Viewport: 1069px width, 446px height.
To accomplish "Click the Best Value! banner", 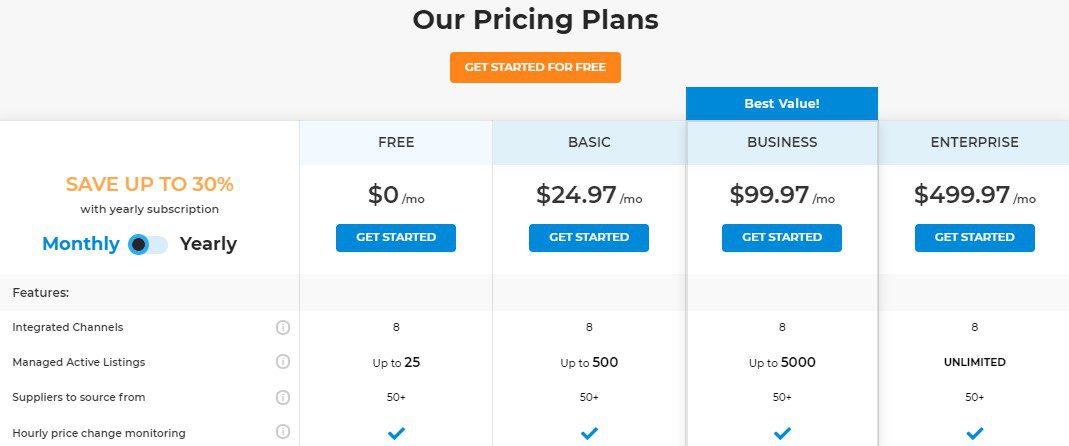I will coord(782,104).
